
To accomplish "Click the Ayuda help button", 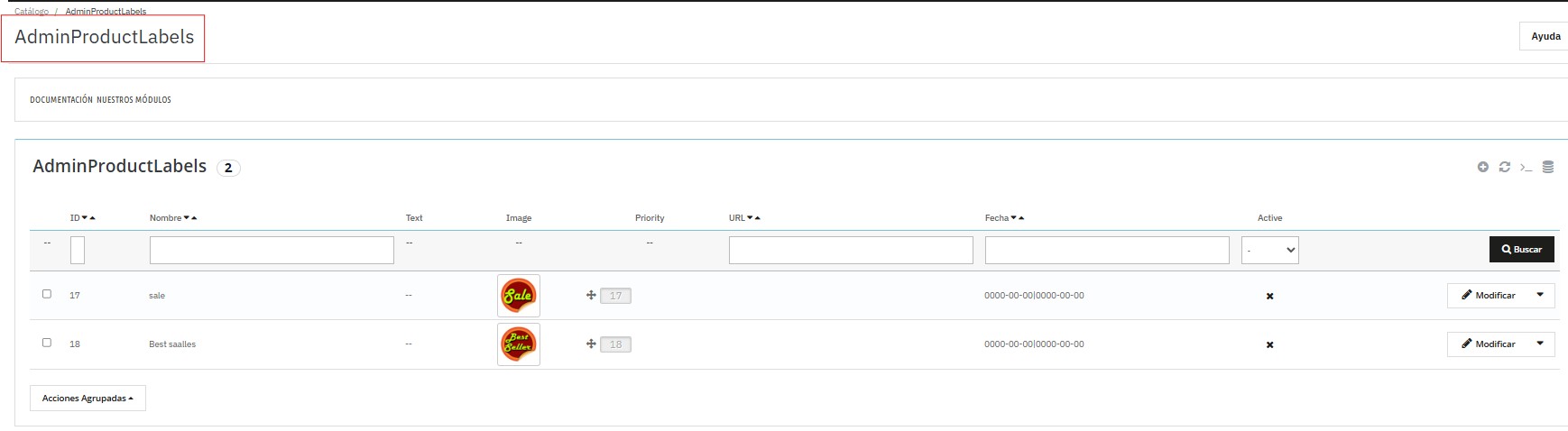I will (x=1545, y=36).
